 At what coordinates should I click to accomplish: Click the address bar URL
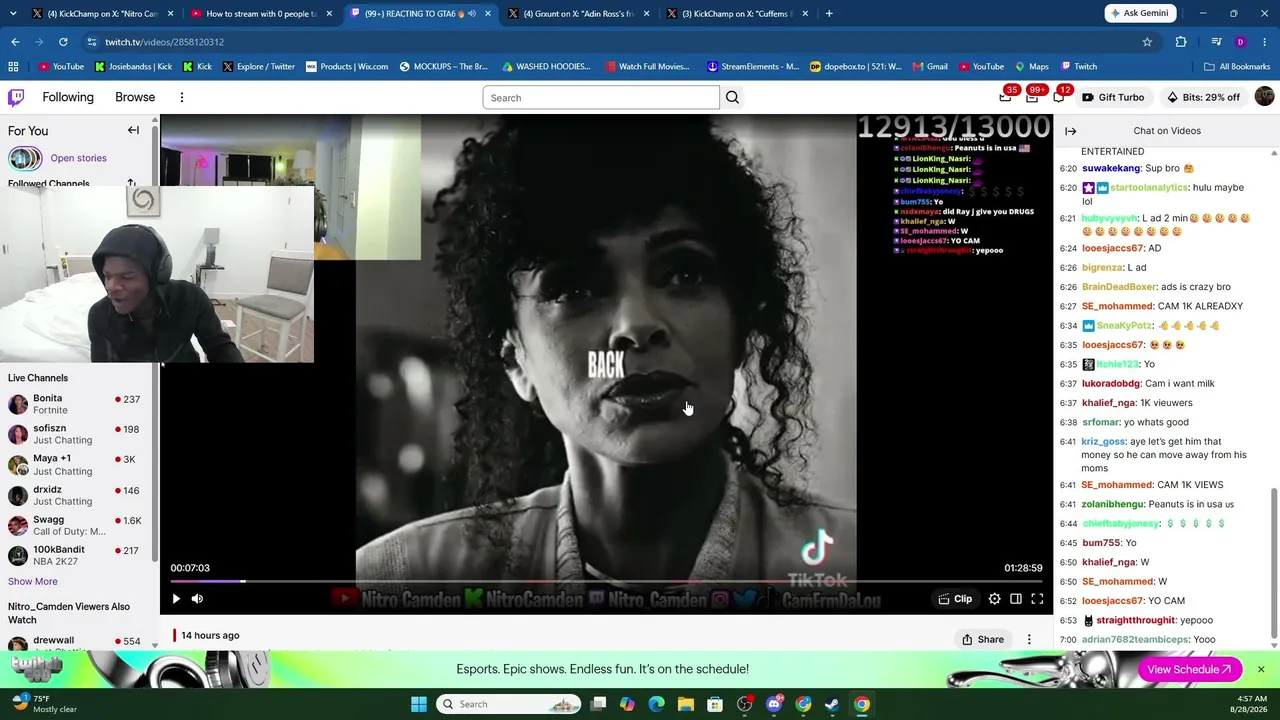pos(165,42)
